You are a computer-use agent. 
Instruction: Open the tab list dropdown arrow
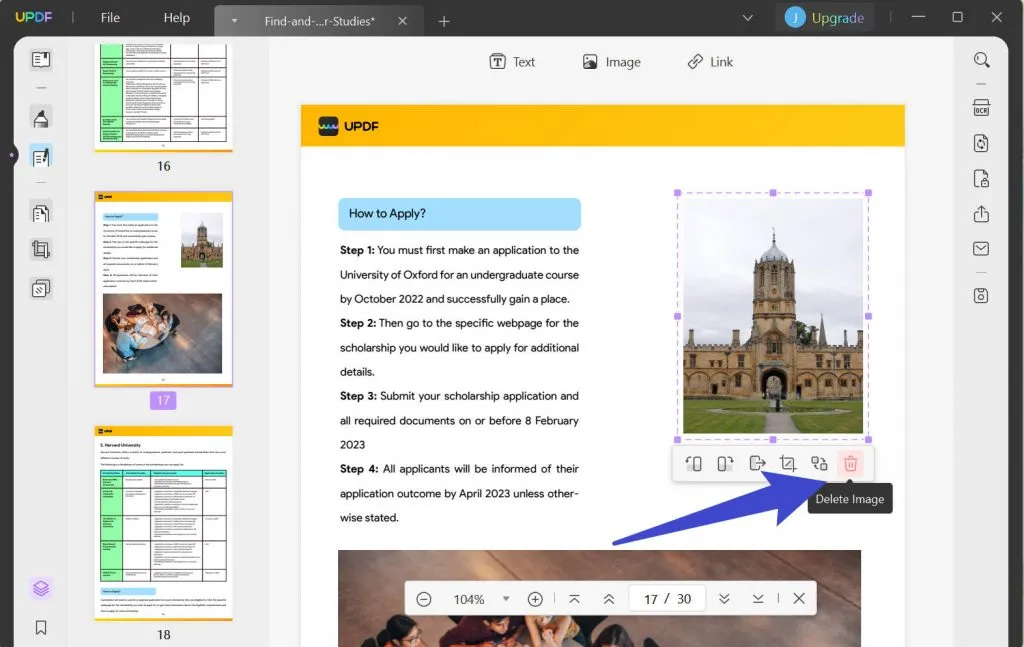pyautogui.click(x=747, y=18)
